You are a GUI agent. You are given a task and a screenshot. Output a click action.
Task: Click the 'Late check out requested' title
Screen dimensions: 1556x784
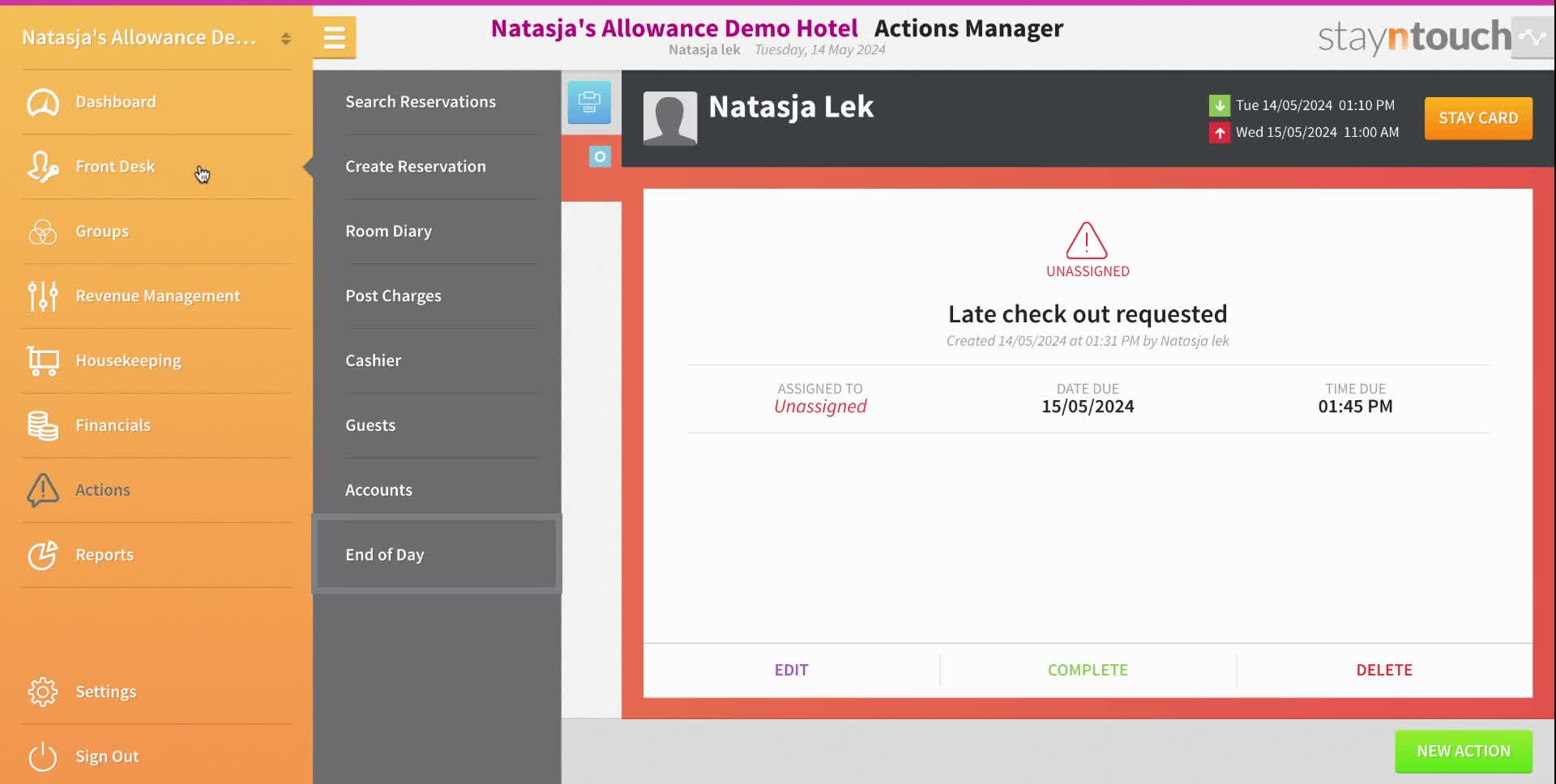coord(1088,314)
